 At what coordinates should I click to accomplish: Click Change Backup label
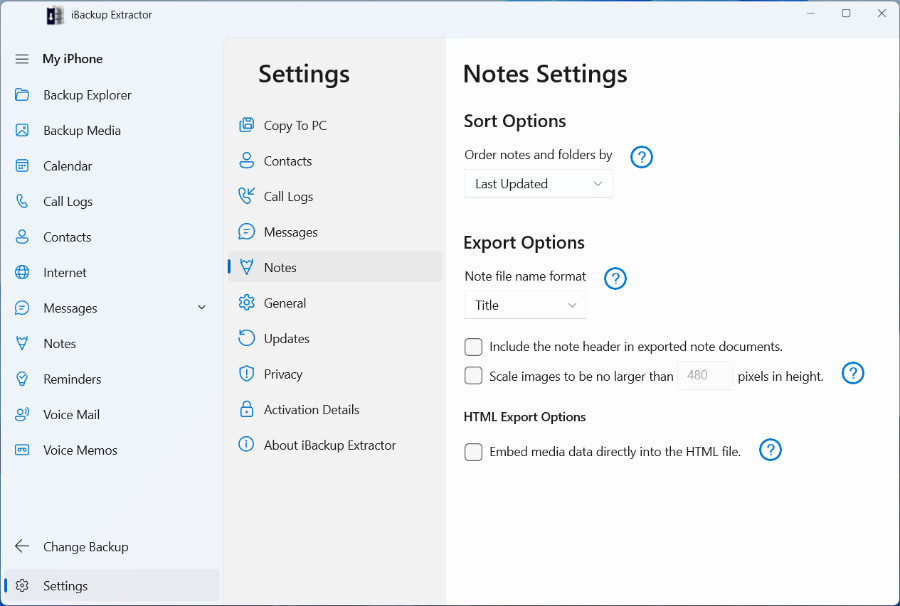click(x=86, y=547)
